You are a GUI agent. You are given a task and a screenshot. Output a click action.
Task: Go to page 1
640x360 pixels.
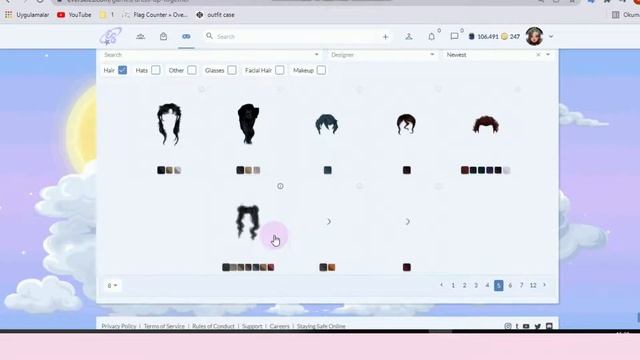[453, 286]
